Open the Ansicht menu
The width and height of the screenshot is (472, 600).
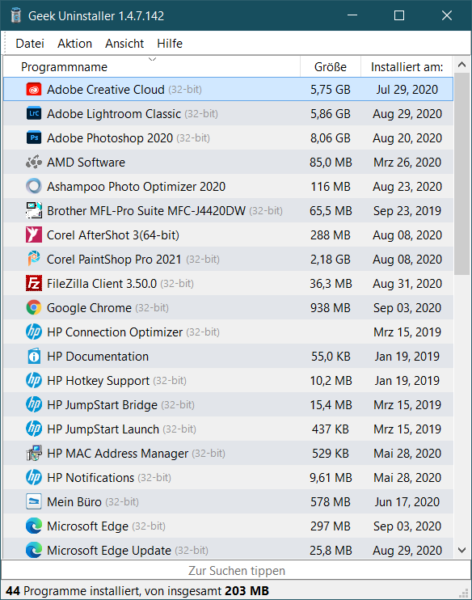[x=124, y=44]
